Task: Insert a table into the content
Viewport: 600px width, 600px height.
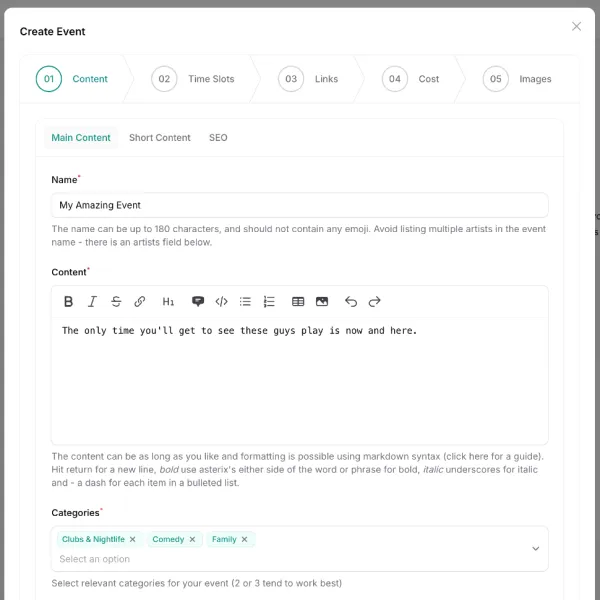Action: pos(298,302)
